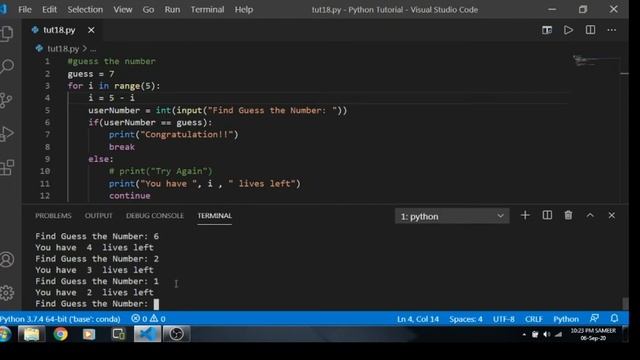Image resolution: width=640 pixels, height=360 pixels.
Task: Open the terminal selector '1: python' dropdown
Action: click(452, 216)
